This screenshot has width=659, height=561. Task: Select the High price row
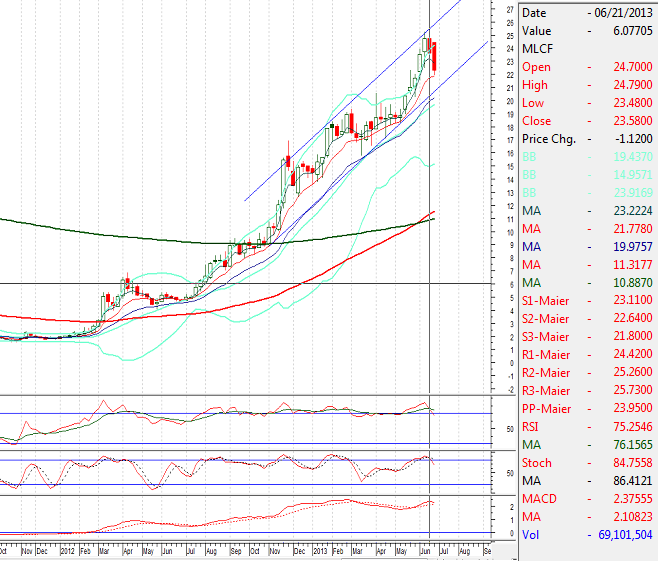(587, 85)
